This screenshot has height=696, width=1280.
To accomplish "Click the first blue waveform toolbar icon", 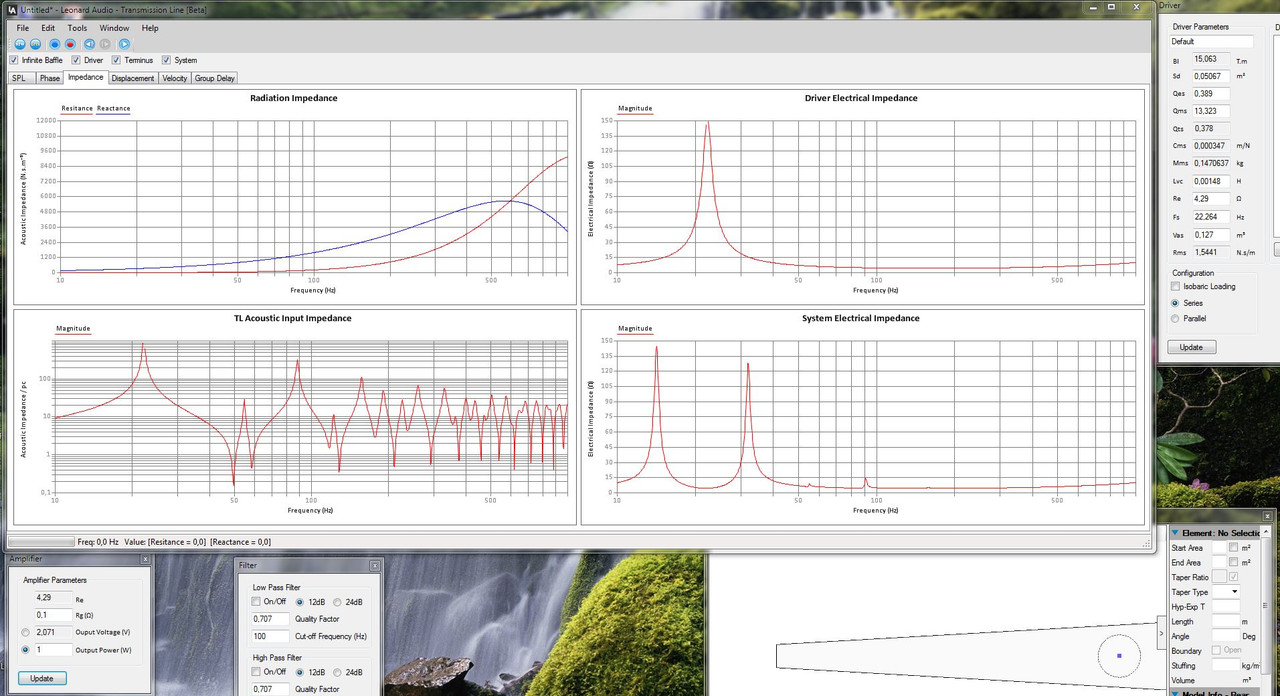I will pyautogui.click(x=21, y=44).
